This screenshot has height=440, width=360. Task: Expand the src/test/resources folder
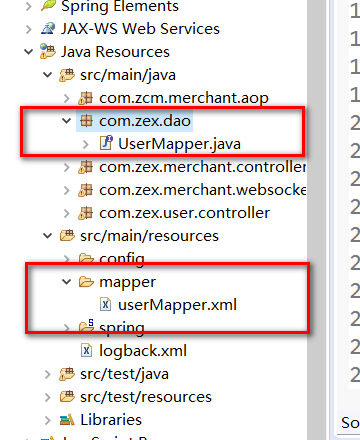tap(48, 397)
